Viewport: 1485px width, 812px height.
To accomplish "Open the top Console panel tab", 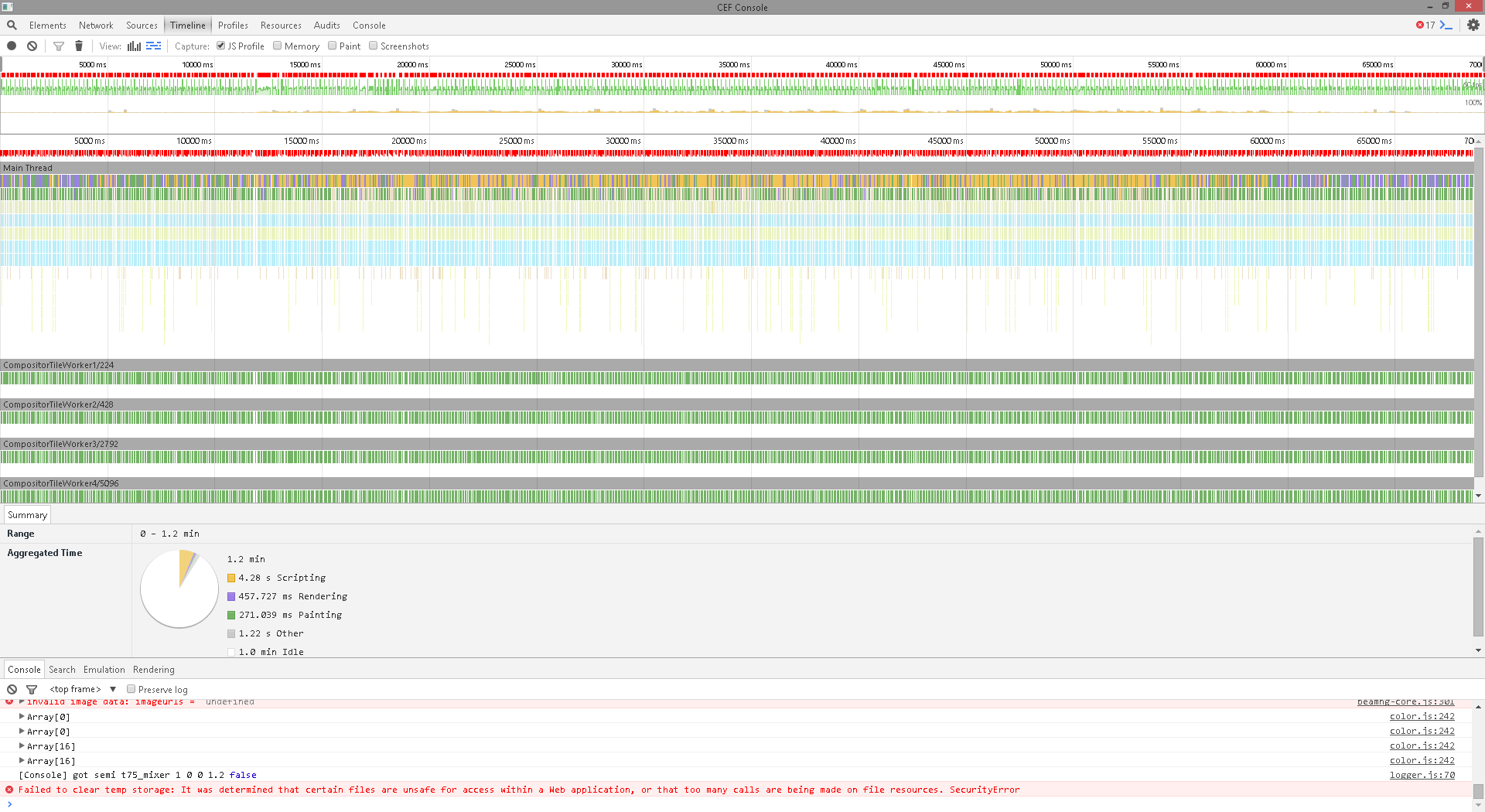I will point(369,26).
